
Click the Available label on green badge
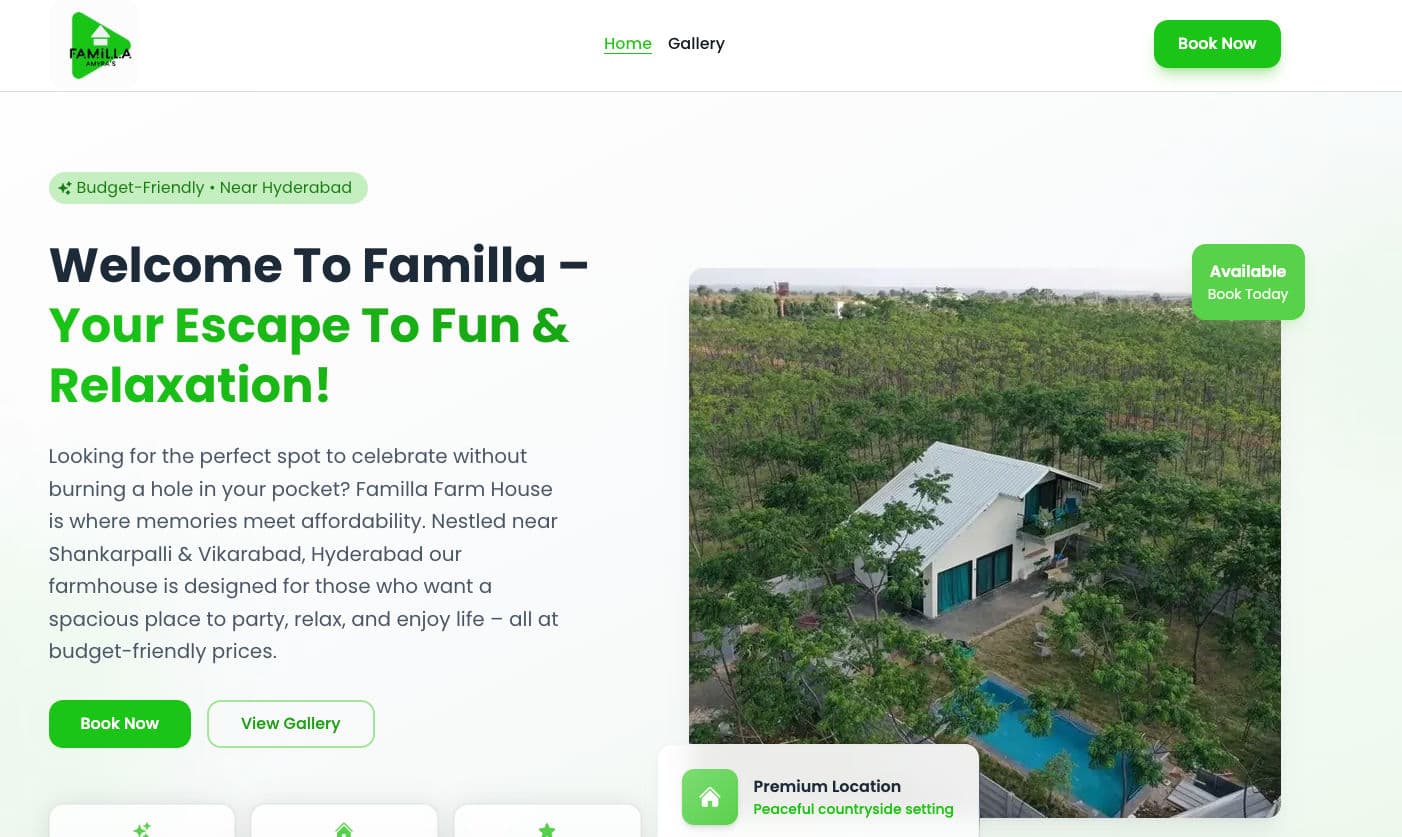(1248, 271)
